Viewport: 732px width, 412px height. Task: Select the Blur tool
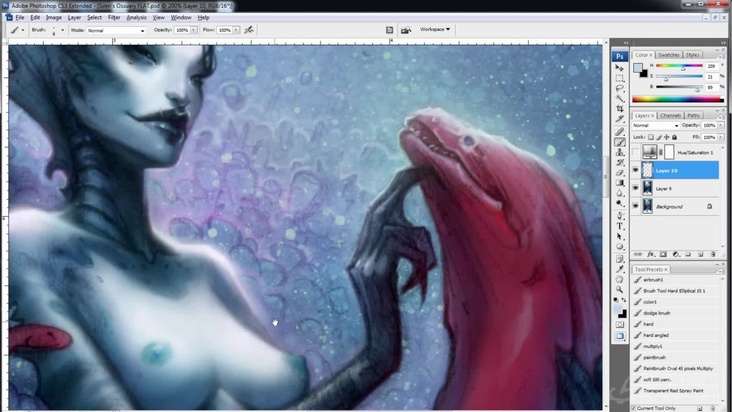619,193
